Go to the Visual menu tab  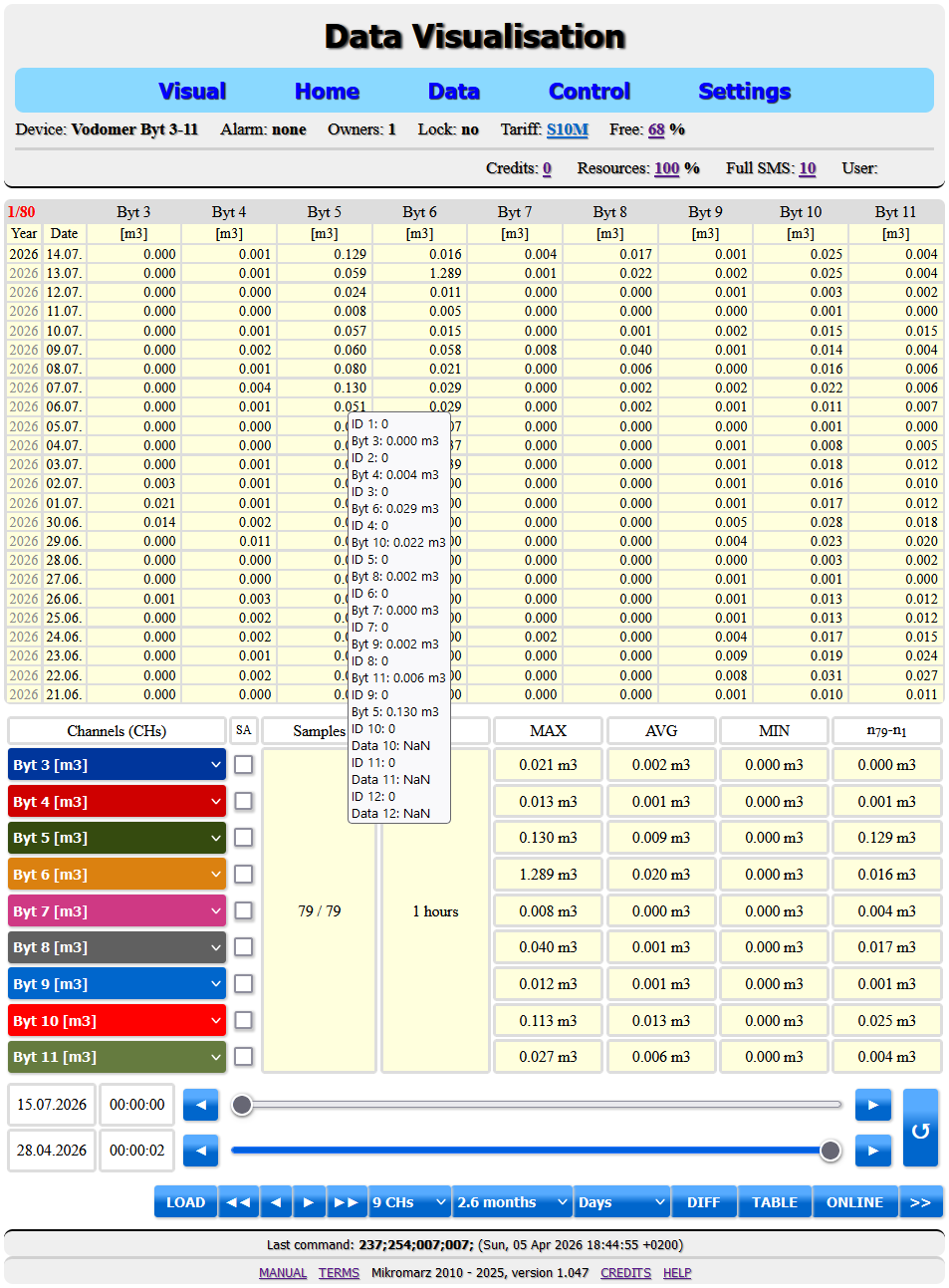coord(192,91)
